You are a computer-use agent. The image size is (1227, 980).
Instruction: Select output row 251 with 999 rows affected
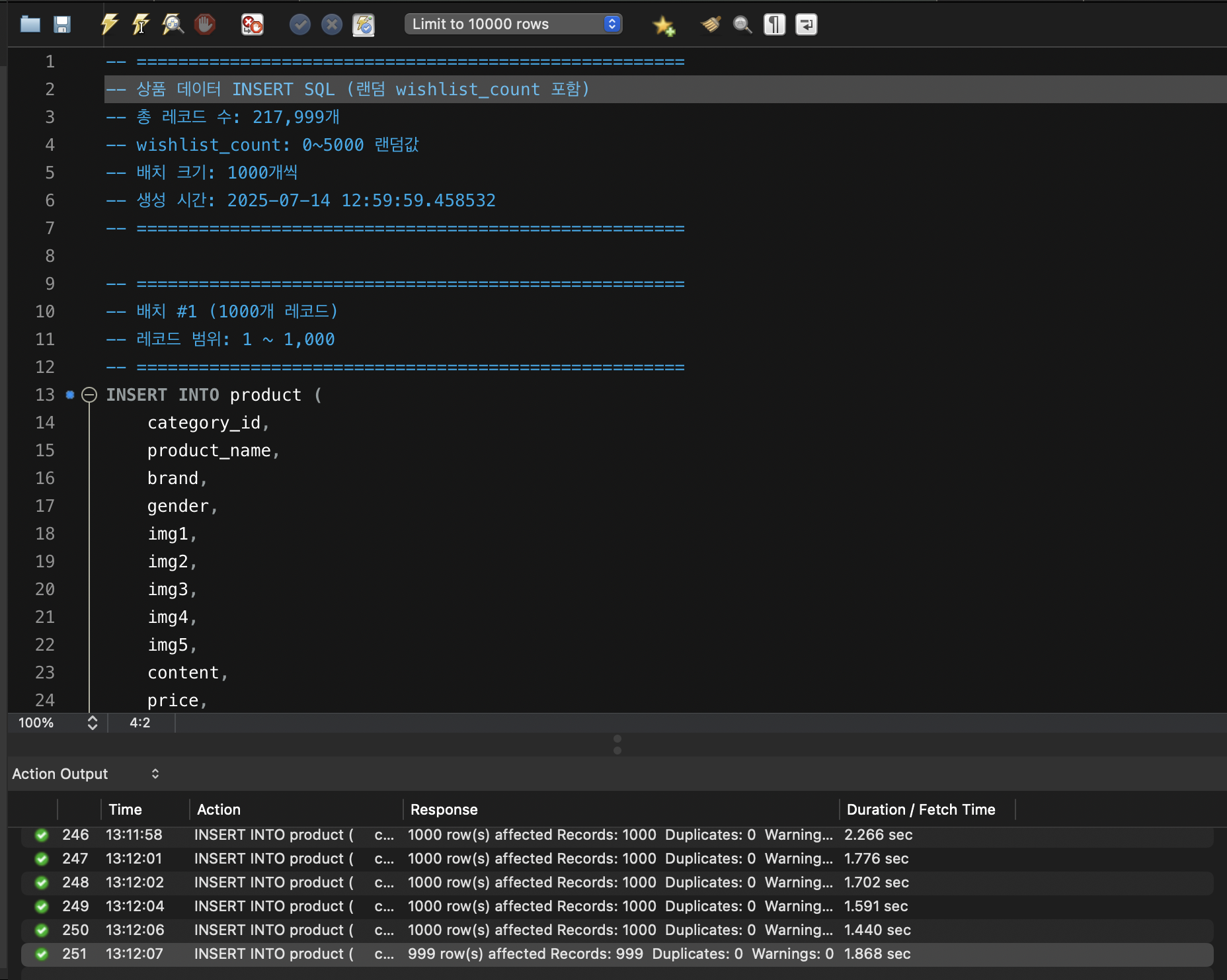[x=617, y=954]
